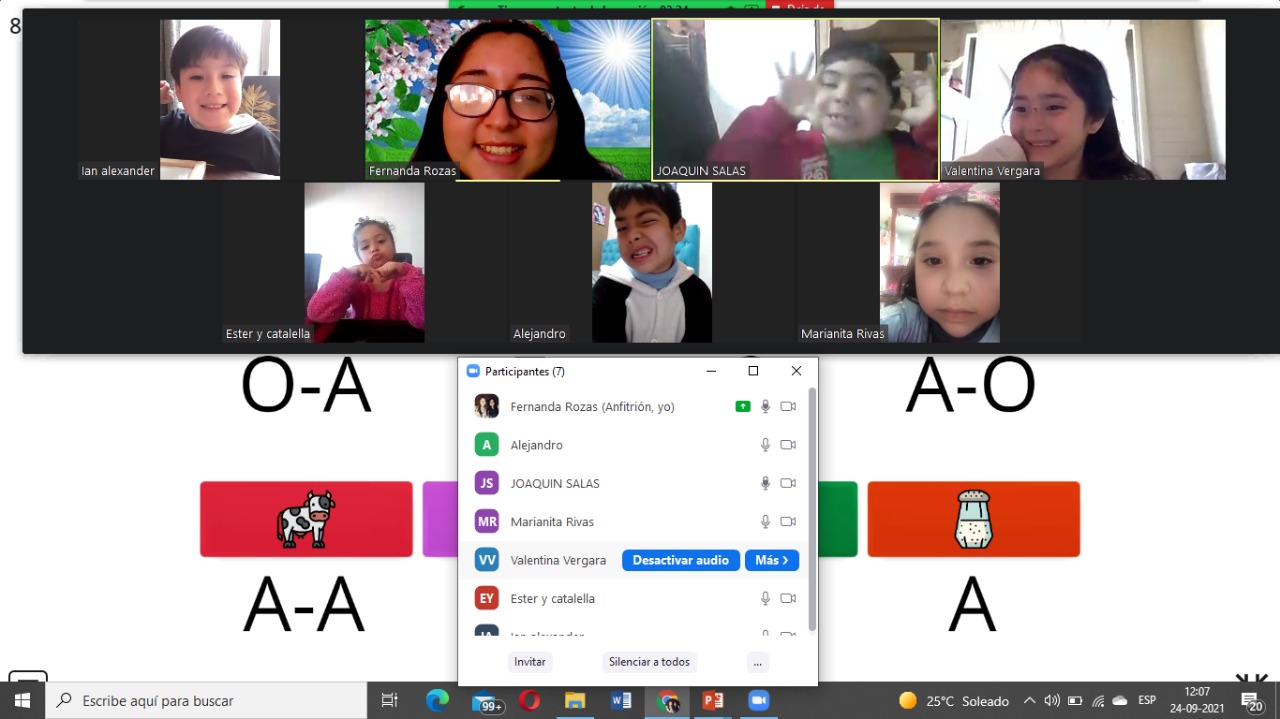The height and width of the screenshot is (719, 1280).
Task: Click Marianita Rivas microphone icon
Action: 765,521
